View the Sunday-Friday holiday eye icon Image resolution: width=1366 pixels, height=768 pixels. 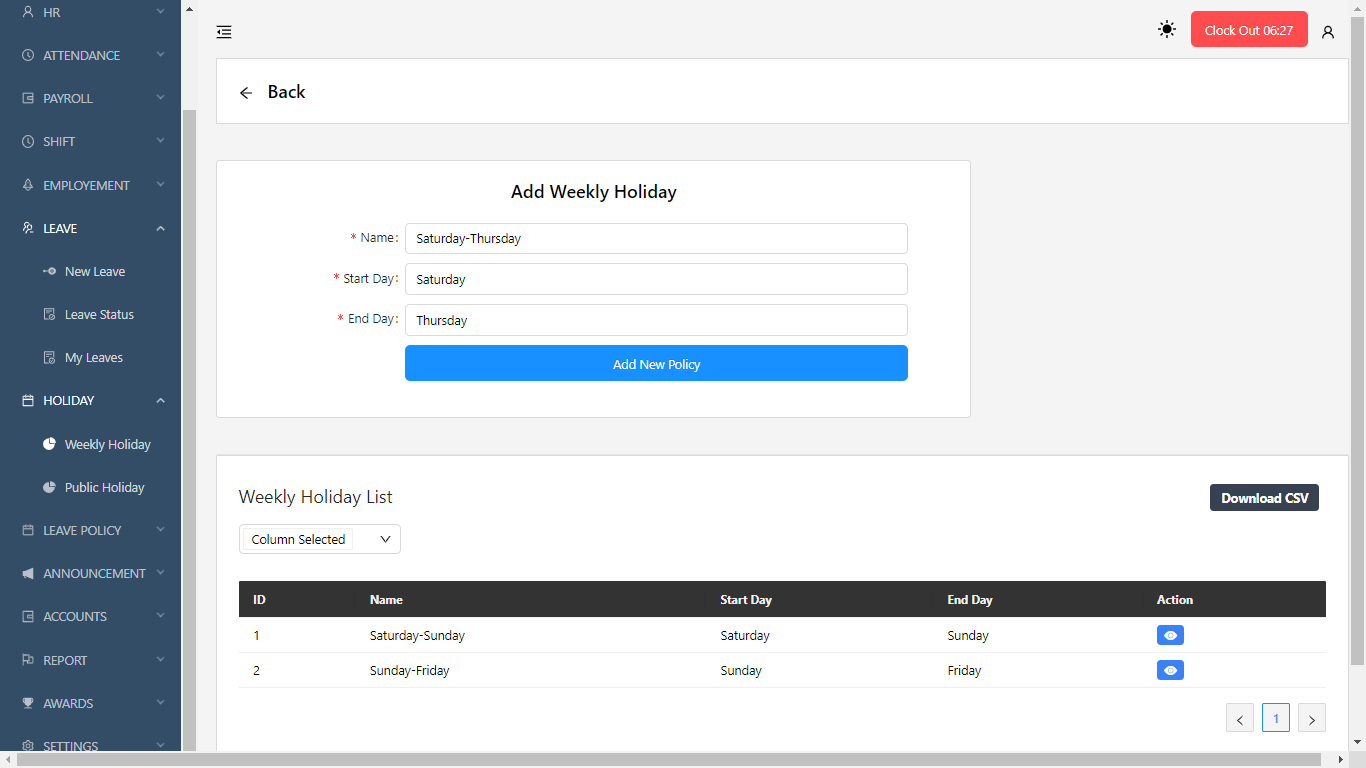point(1170,670)
